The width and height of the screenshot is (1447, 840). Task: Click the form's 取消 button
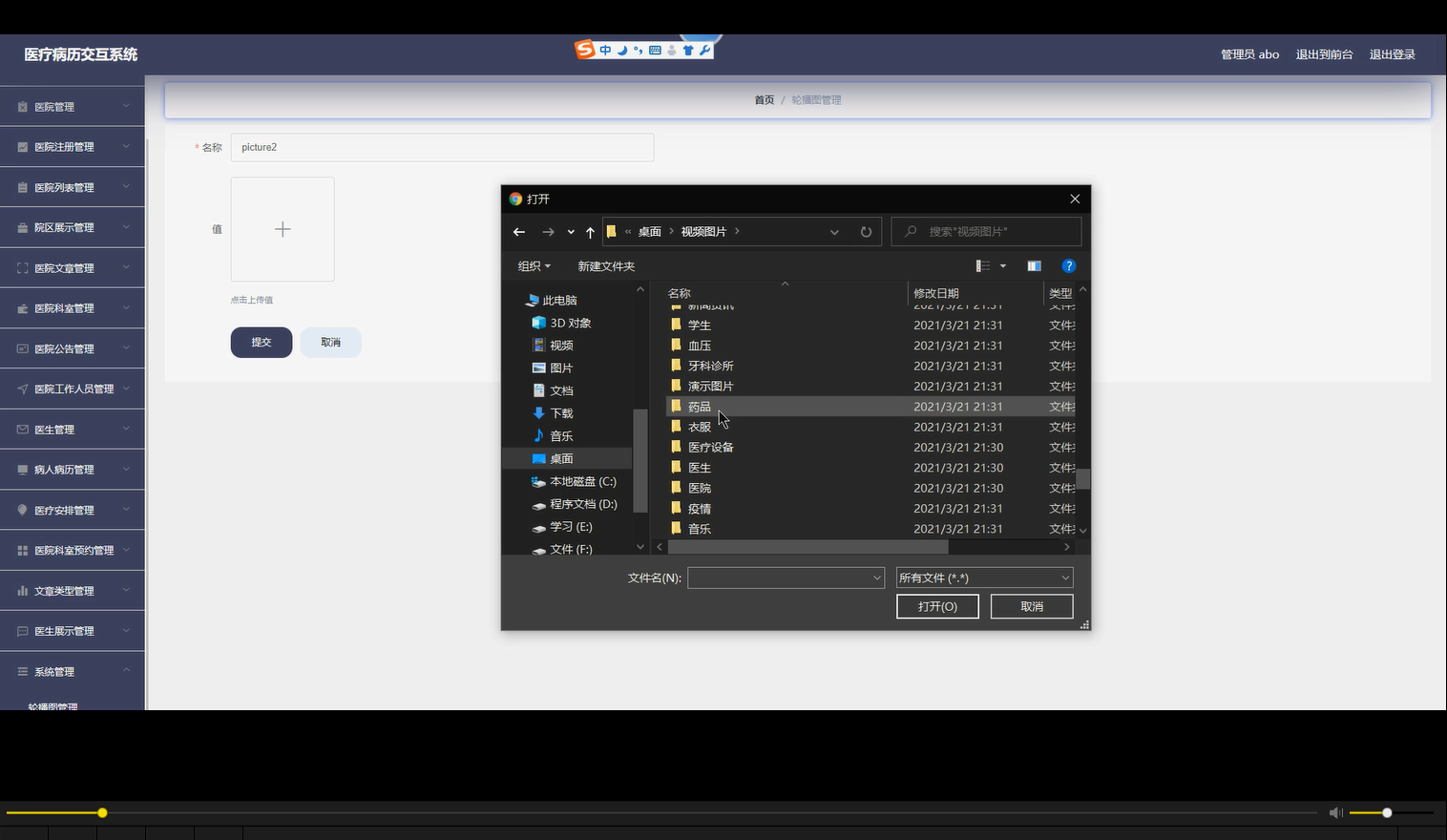(x=330, y=342)
